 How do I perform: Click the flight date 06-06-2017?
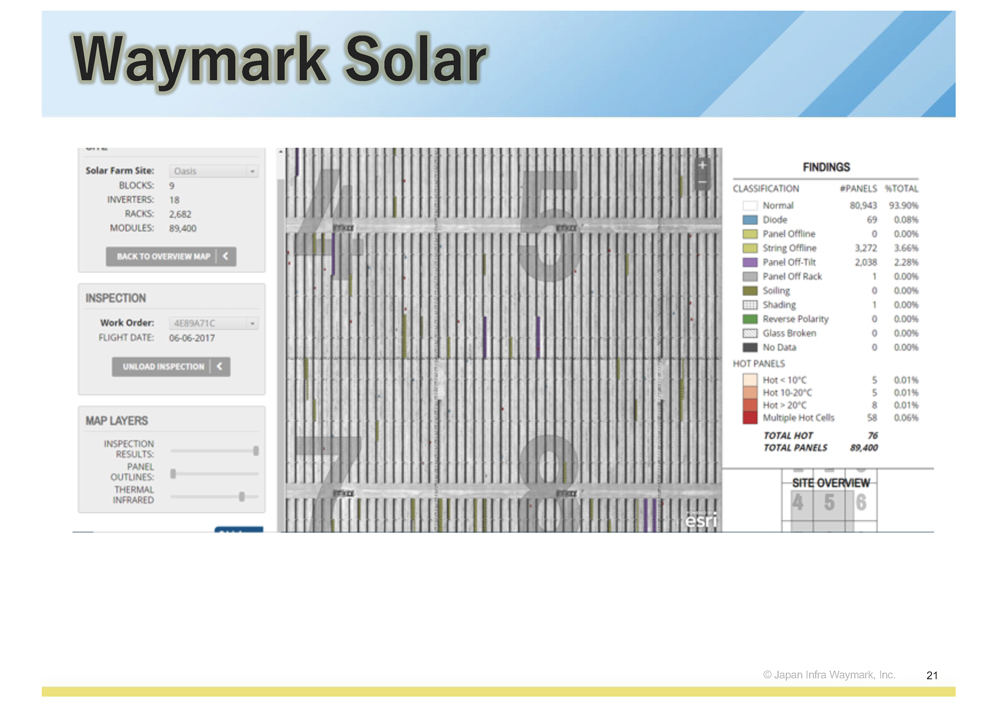[x=192, y=338]
